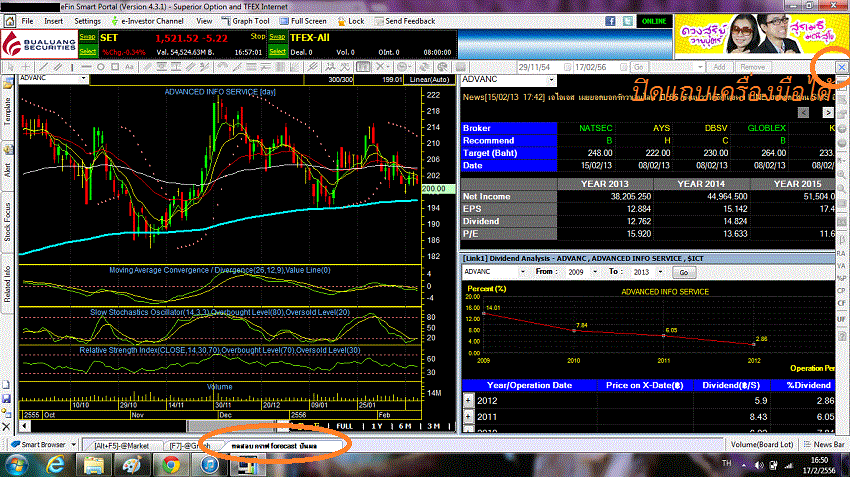Open the View menu

pyautogui.click(x=204, y=21)
